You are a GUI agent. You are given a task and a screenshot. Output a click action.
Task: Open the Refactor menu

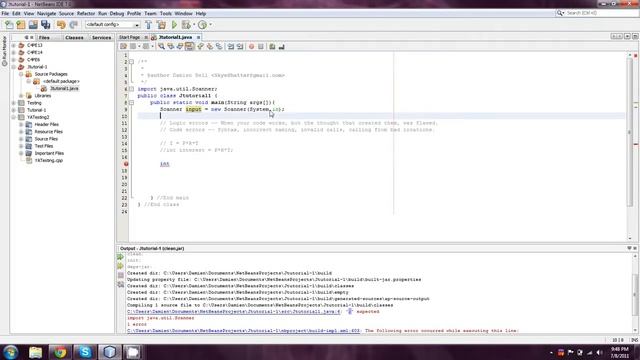click(86, 13)
